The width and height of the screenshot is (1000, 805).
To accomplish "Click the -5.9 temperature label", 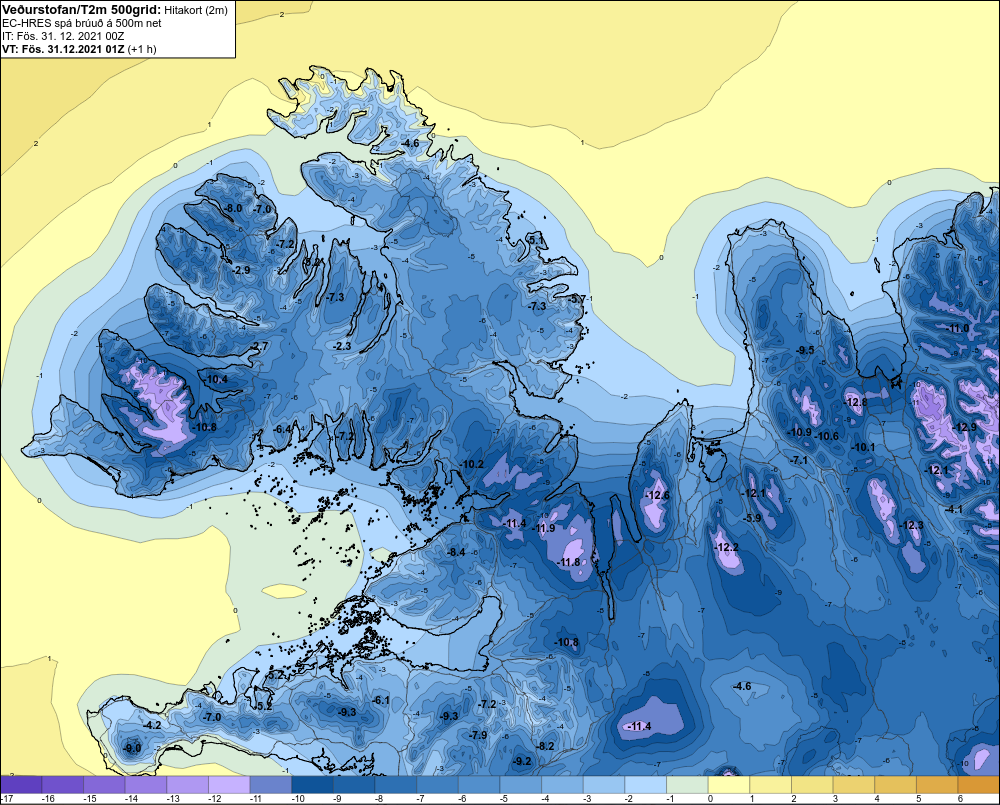I will [753, 518].
